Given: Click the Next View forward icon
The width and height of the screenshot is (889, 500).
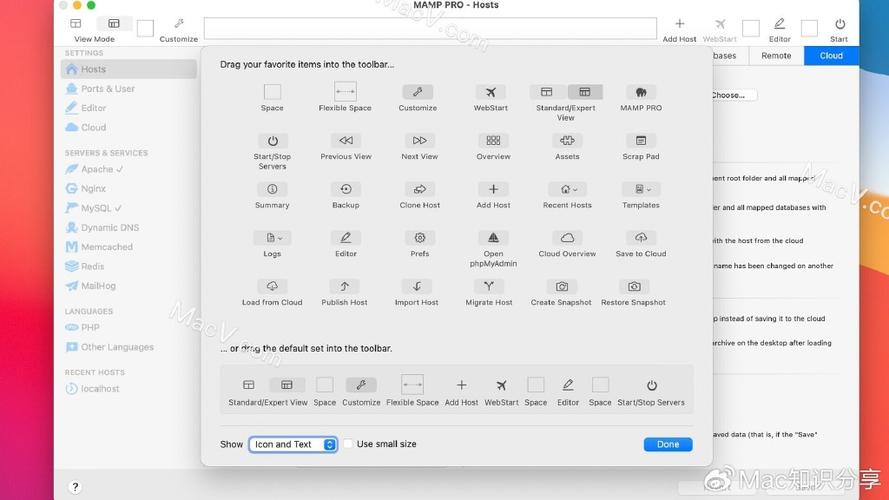Looking at the screenshot, I should (x=420, y=141).
